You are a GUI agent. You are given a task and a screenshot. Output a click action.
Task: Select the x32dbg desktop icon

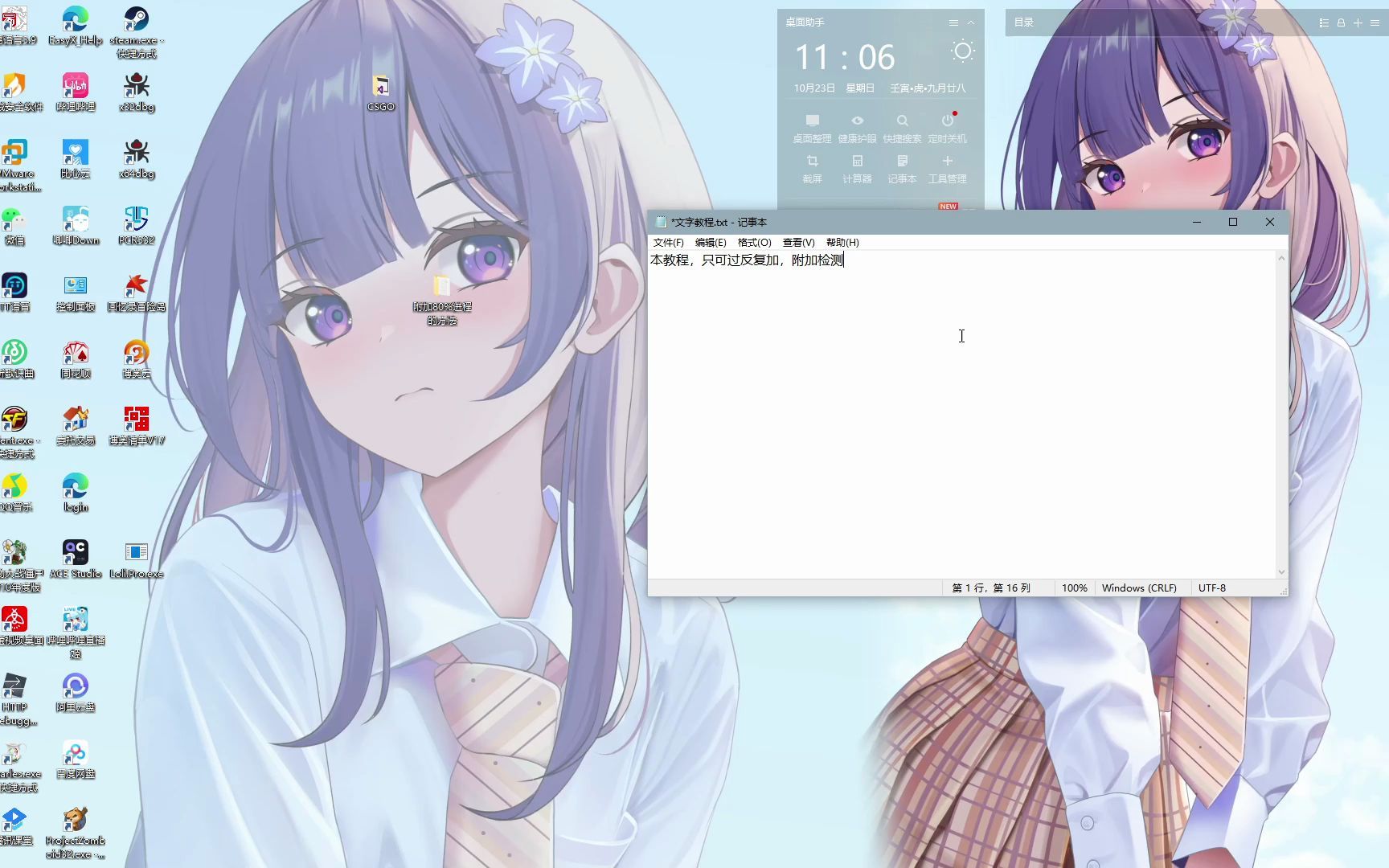[x=137, y=92]
